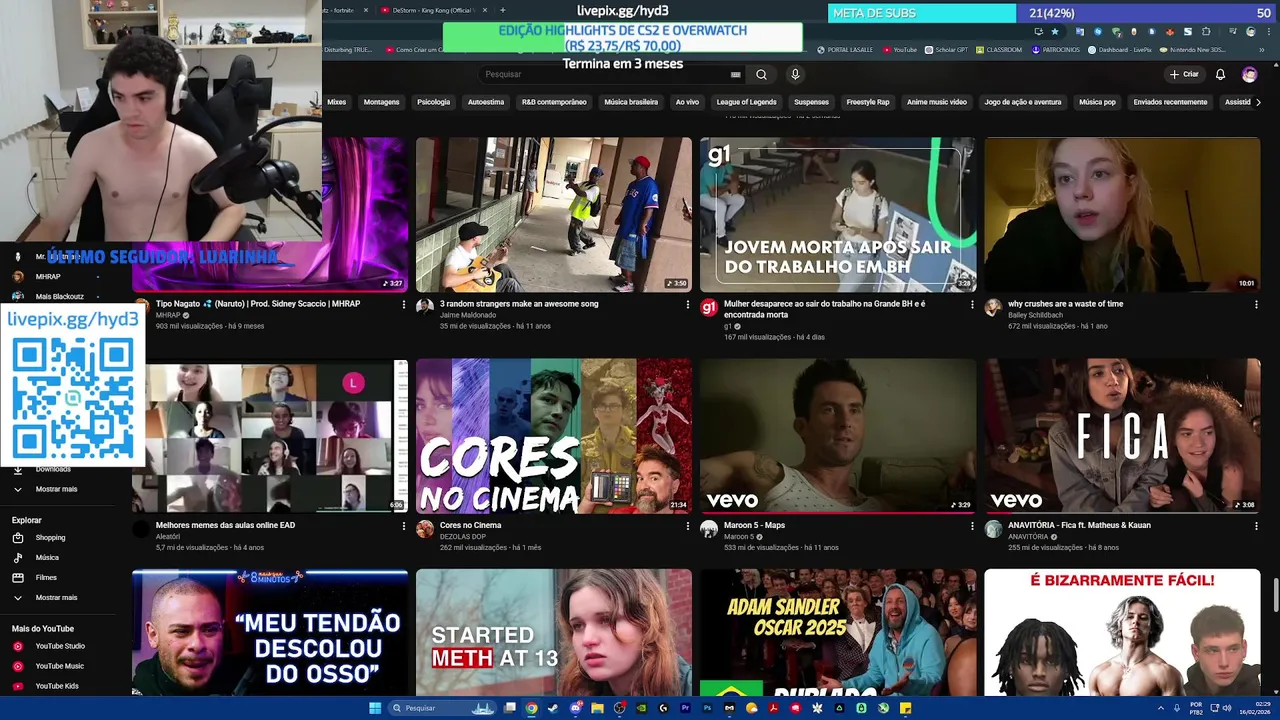This screenshot has width=1280, height=720.
Task: Select the R&B contemporâneo filter chip
Action: pos(554,102)
